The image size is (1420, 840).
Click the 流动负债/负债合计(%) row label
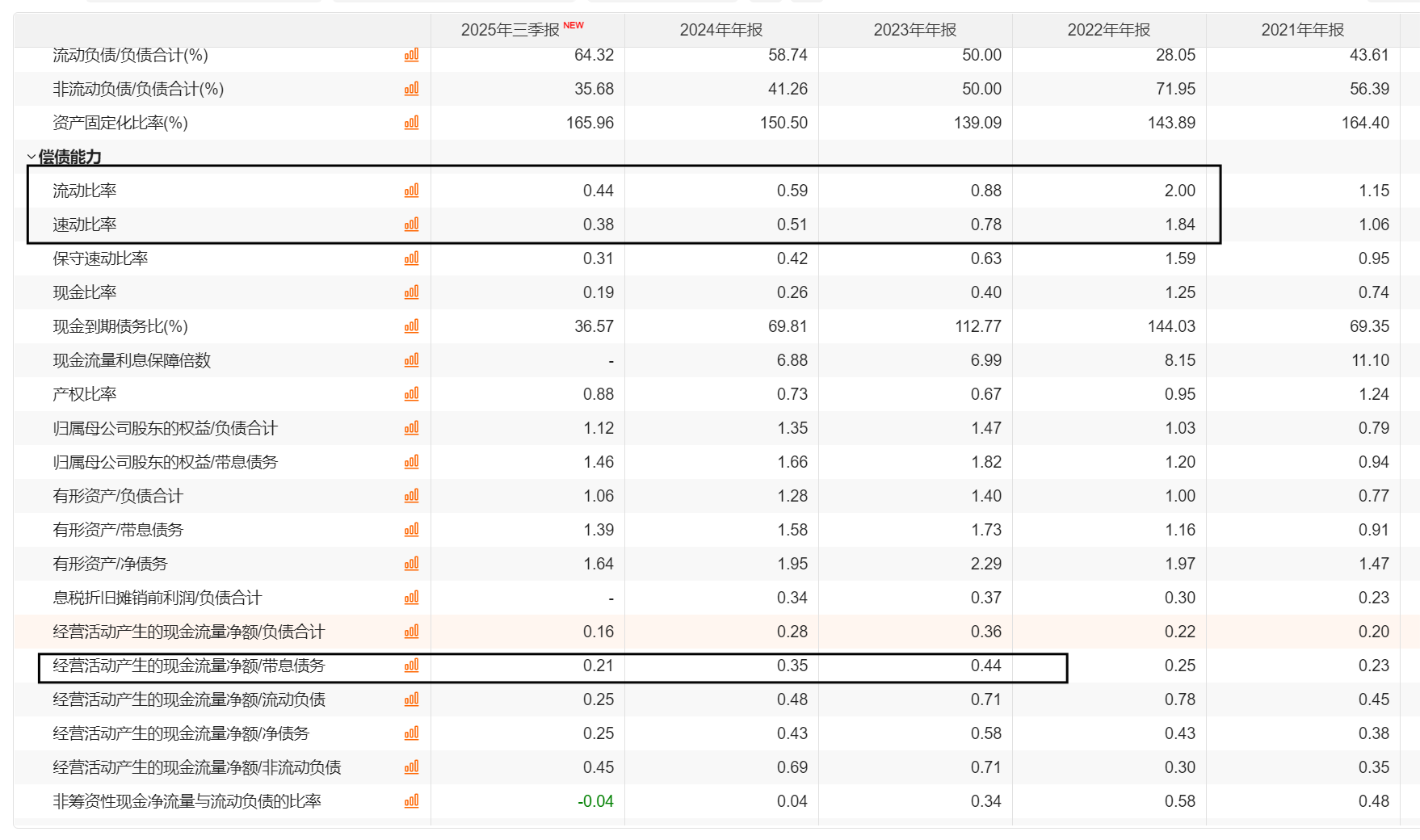[130, 55]
